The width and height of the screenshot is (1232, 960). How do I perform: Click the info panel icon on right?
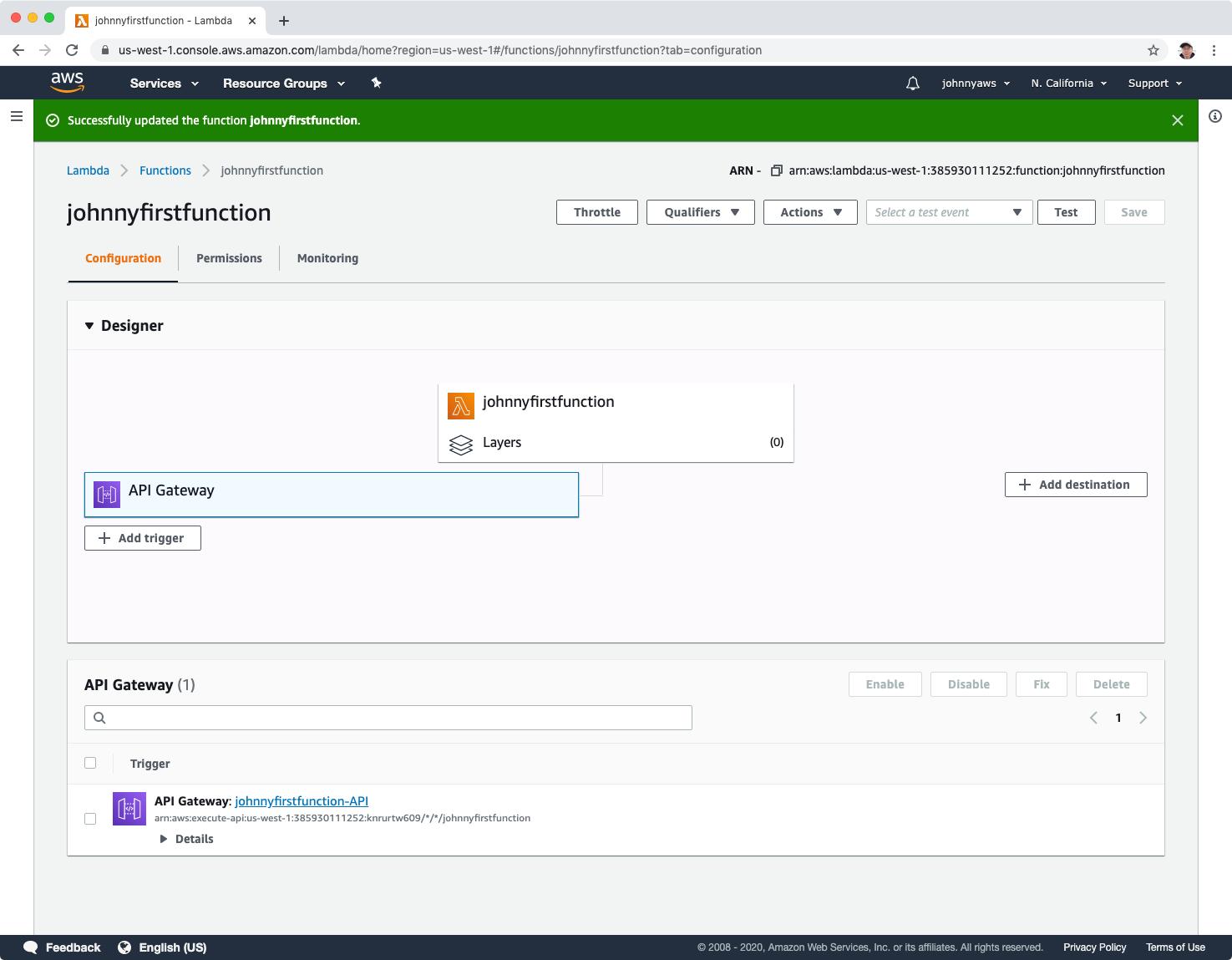tap(1215, 116)
